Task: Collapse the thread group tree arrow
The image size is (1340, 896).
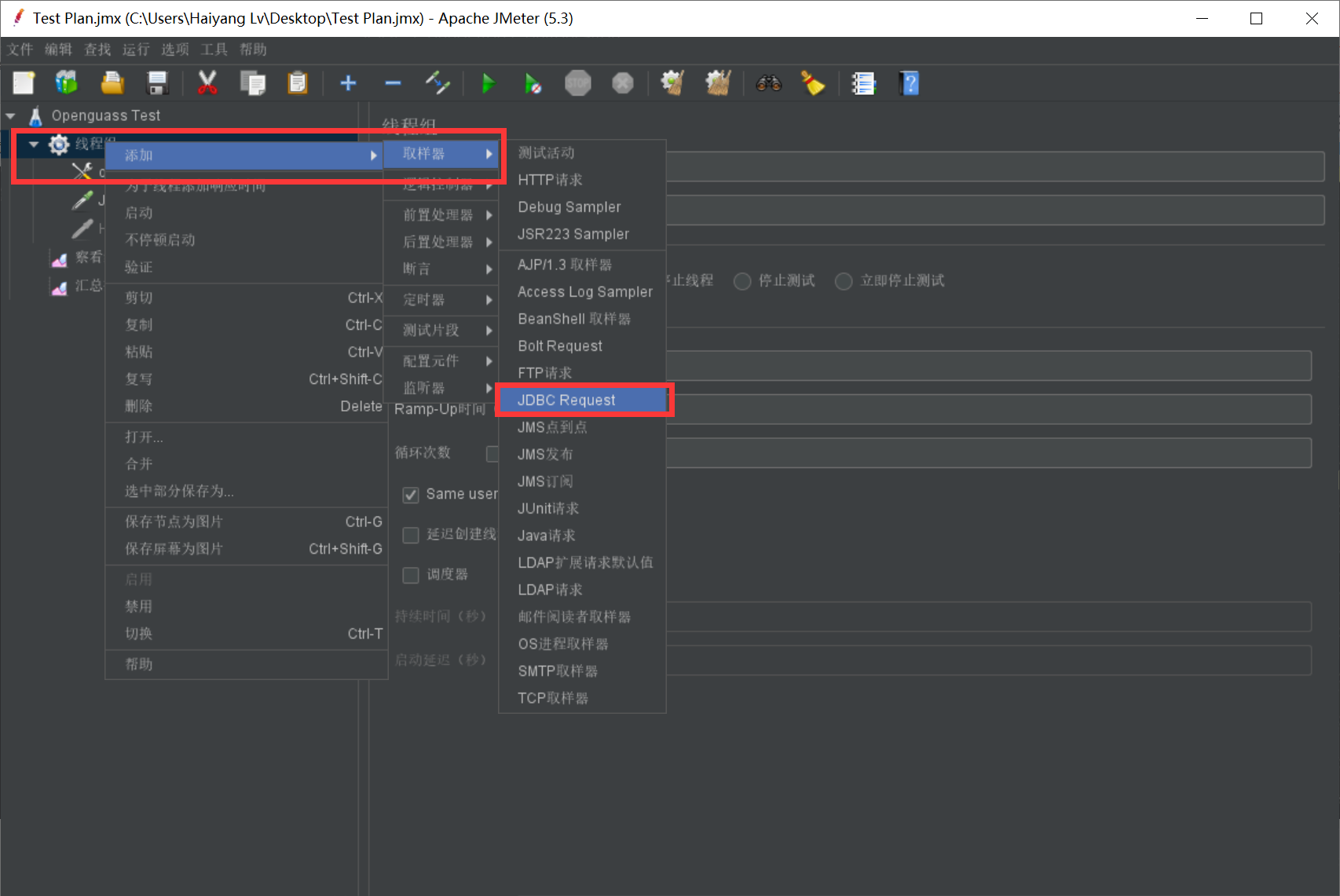Action: coord(34,144)
